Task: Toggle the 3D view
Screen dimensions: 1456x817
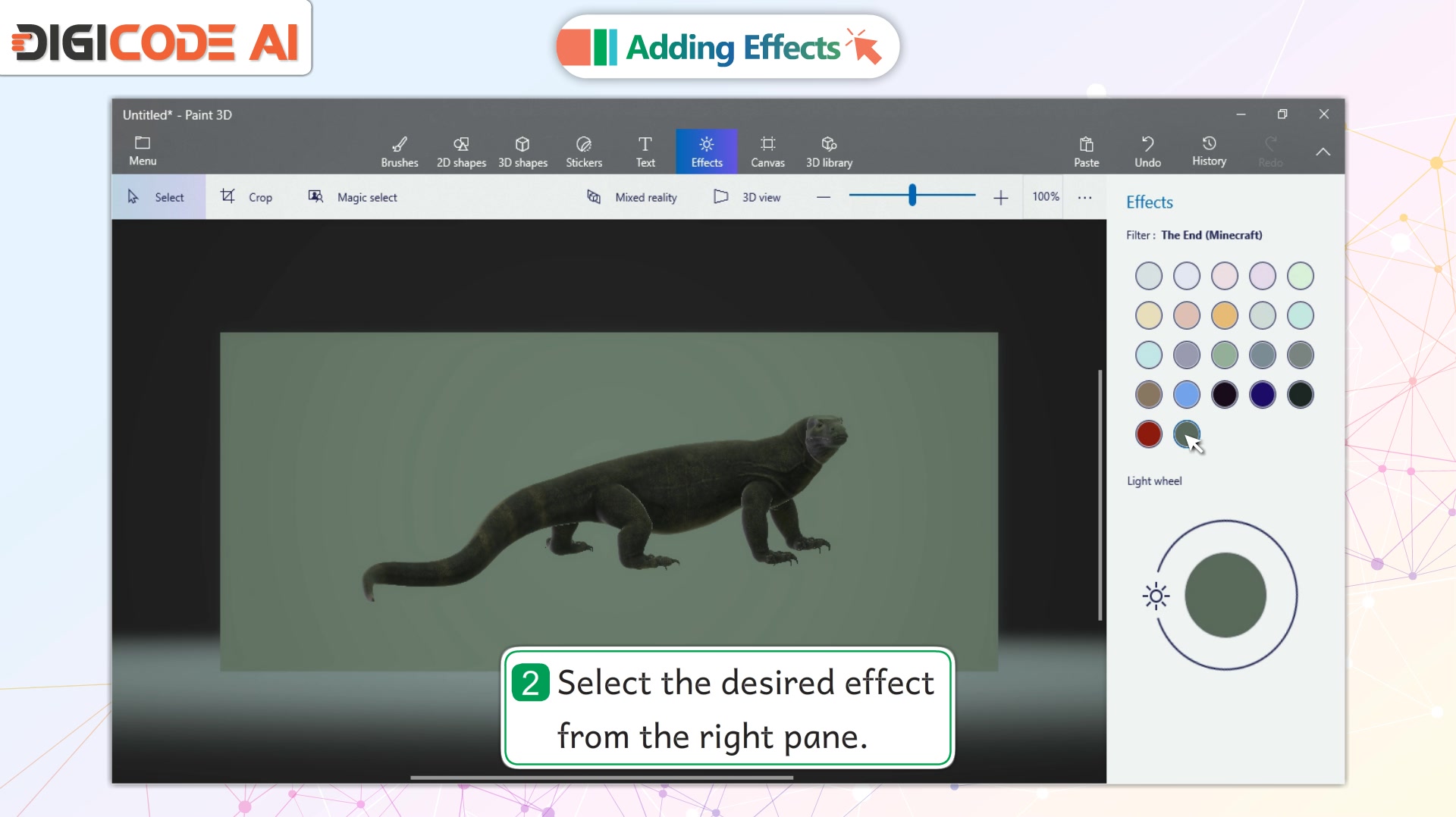Action: click(x=747, y=197)
